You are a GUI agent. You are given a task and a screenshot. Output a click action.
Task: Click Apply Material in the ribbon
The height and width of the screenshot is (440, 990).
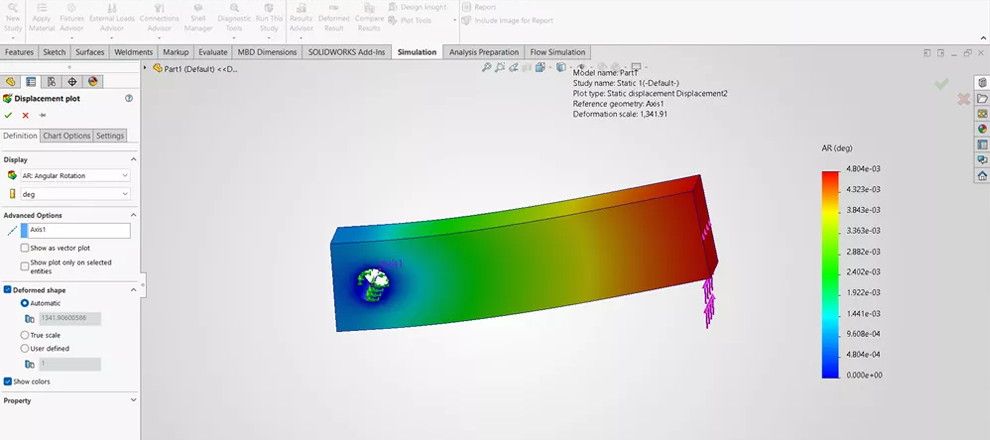(x=42, y=18)
